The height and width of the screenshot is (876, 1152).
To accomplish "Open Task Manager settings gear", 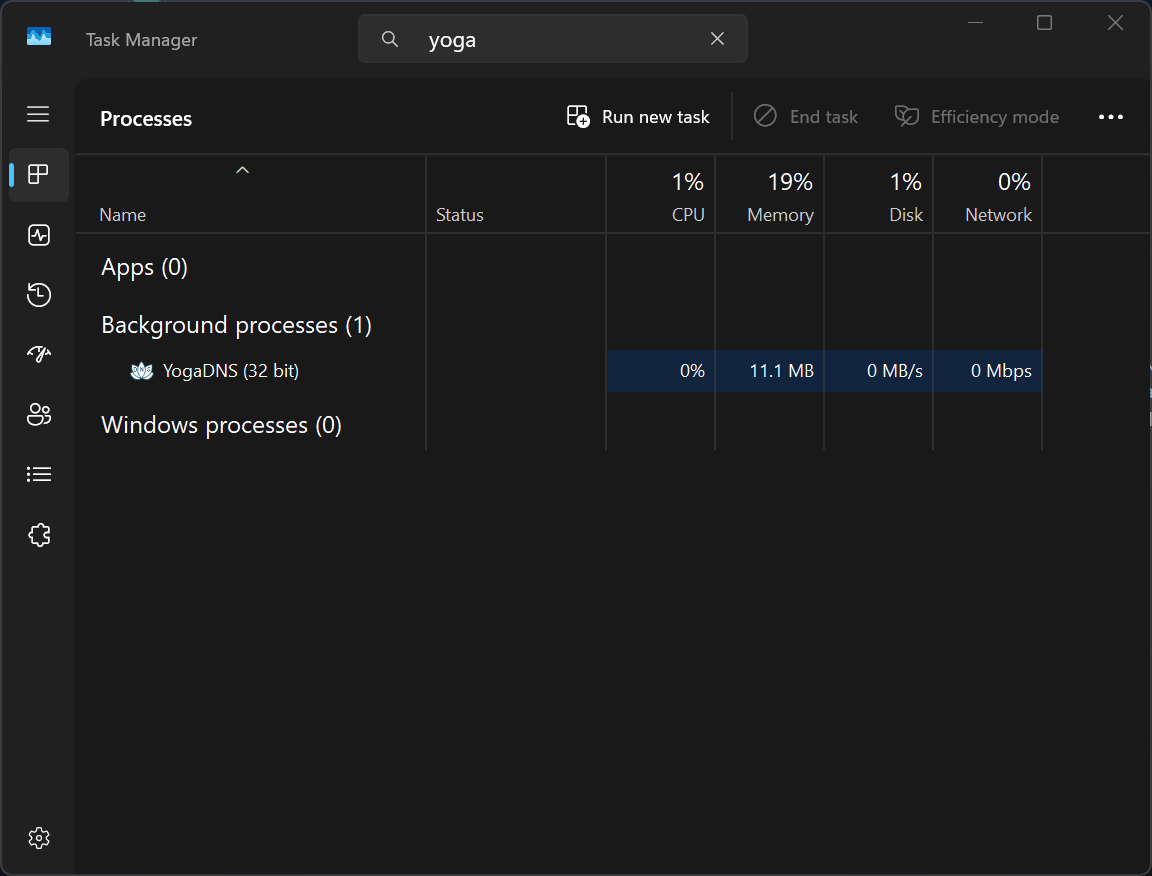I will 38,838.
